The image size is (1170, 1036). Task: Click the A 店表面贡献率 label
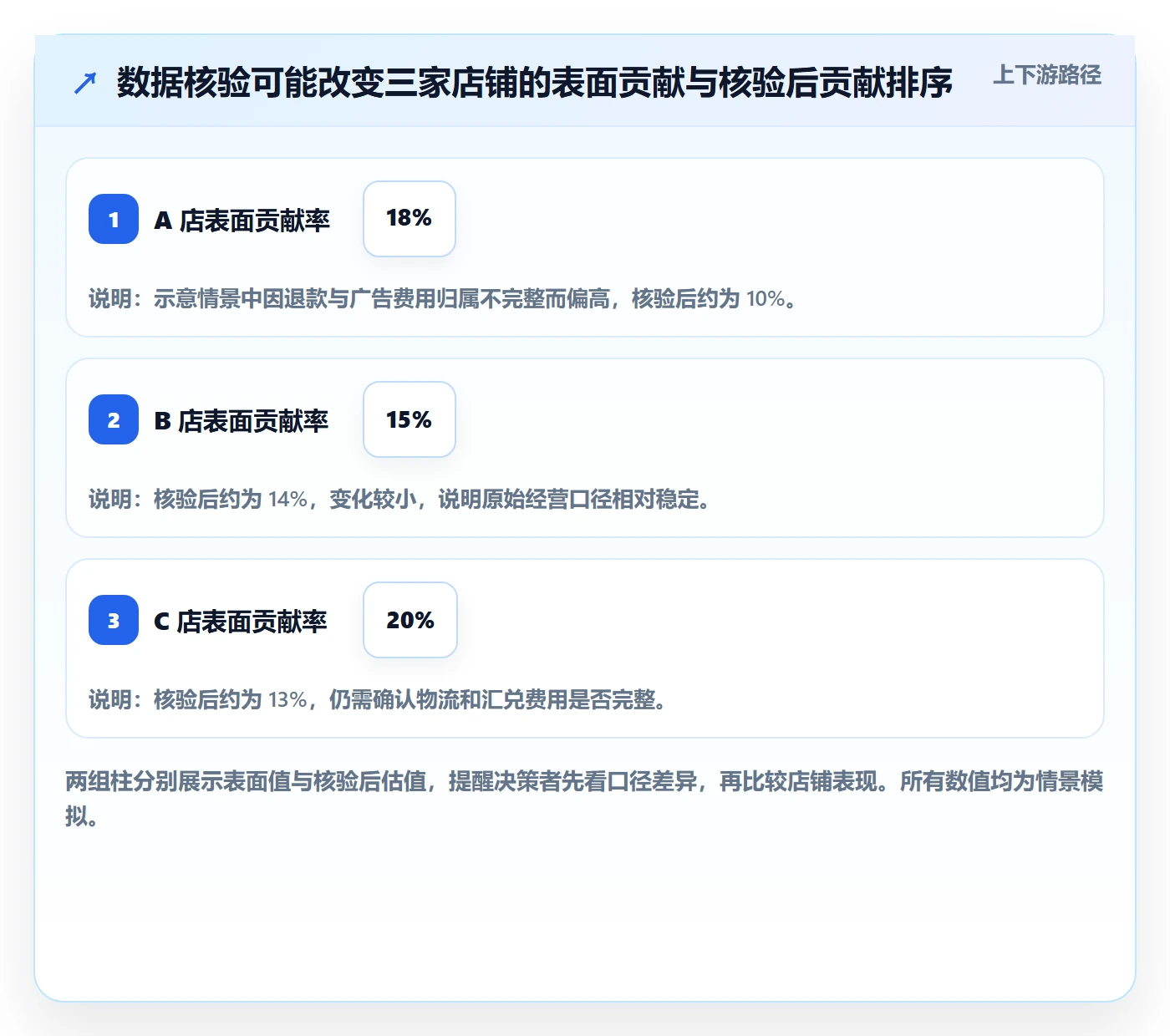[x=242, y=220]
